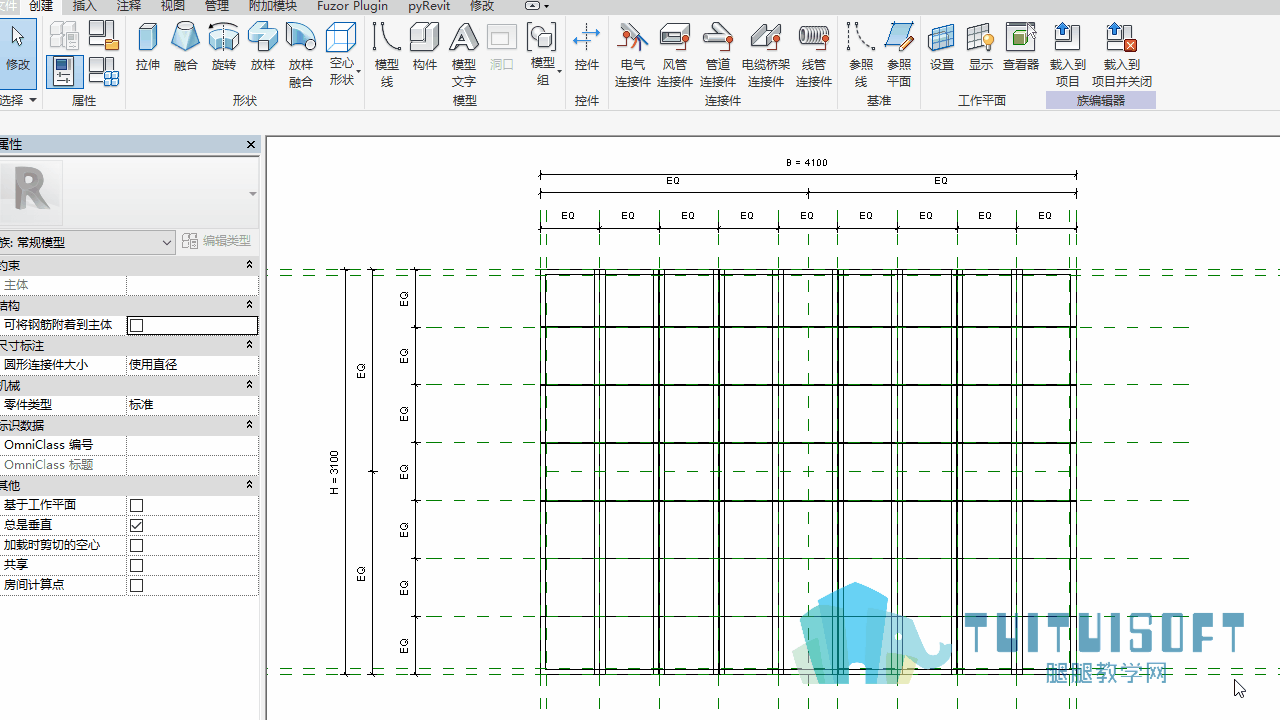Open the pyRevit ribbon tab
Screen dimensions: 1280x720
coord(429,6)
